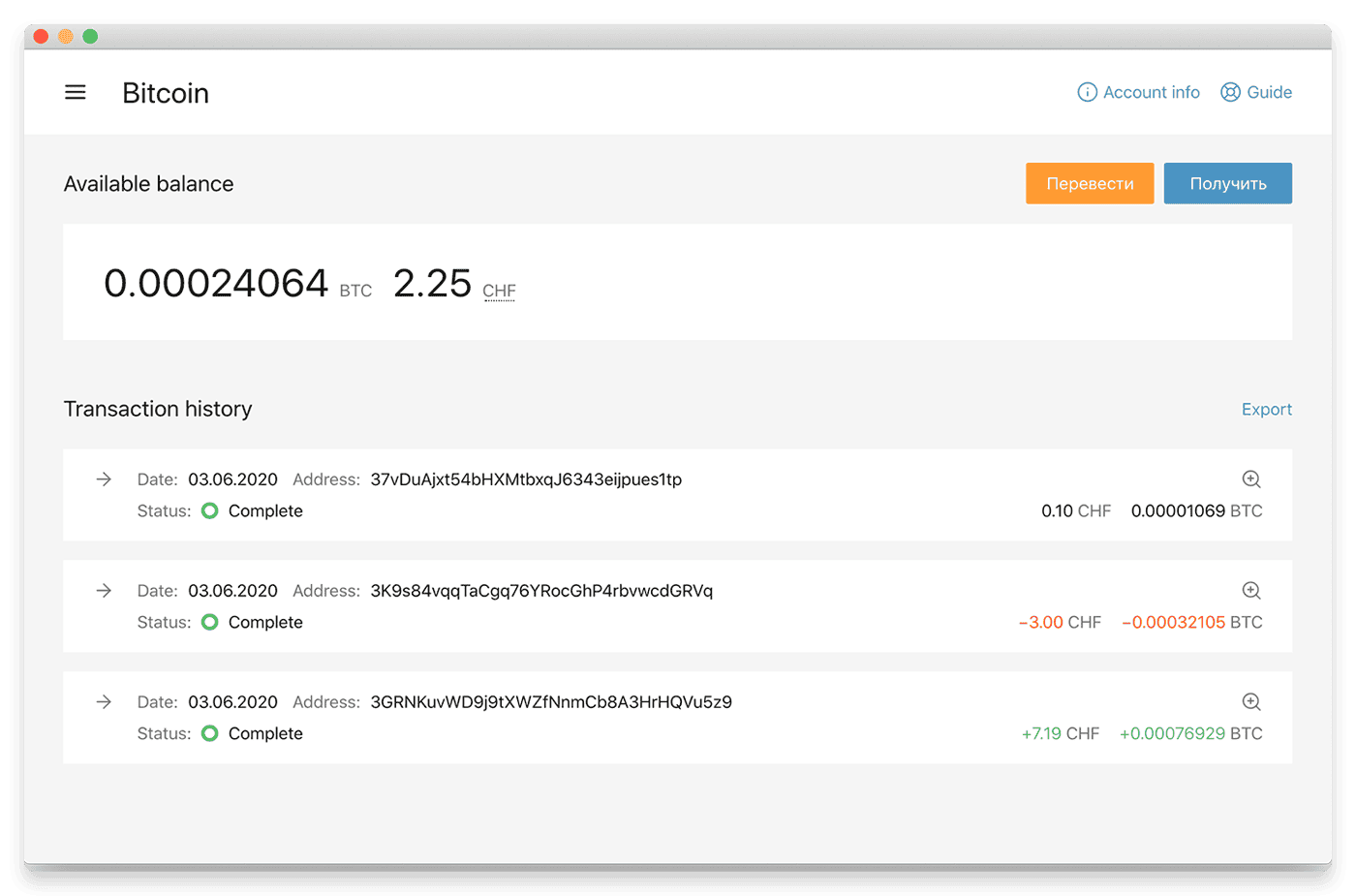Click green status circle of 3GRNKuvWD9 transaction

point(209,733)
